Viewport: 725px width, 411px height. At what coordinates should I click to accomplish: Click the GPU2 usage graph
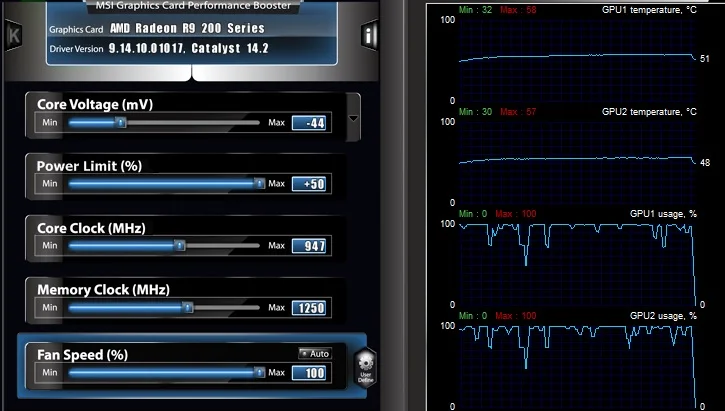click(x=578, y=366)
